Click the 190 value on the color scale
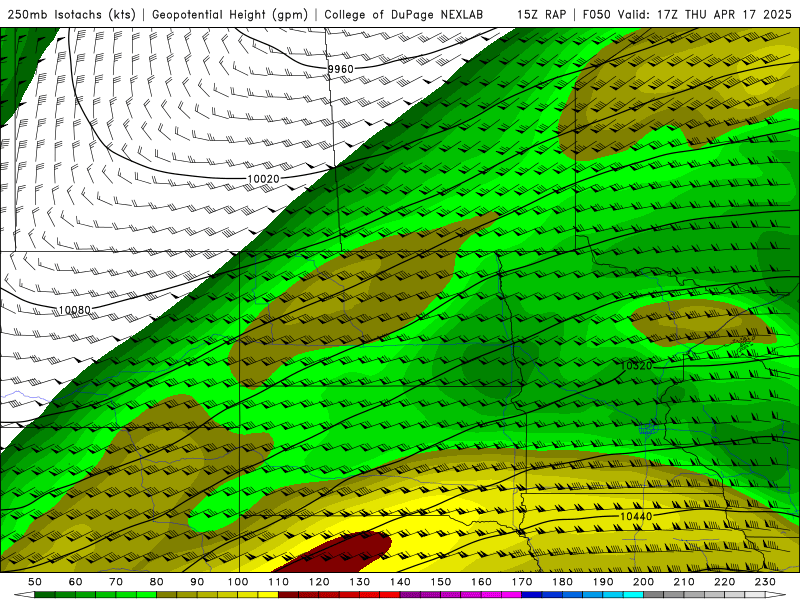The image size is (800, 600). point(603,582)
